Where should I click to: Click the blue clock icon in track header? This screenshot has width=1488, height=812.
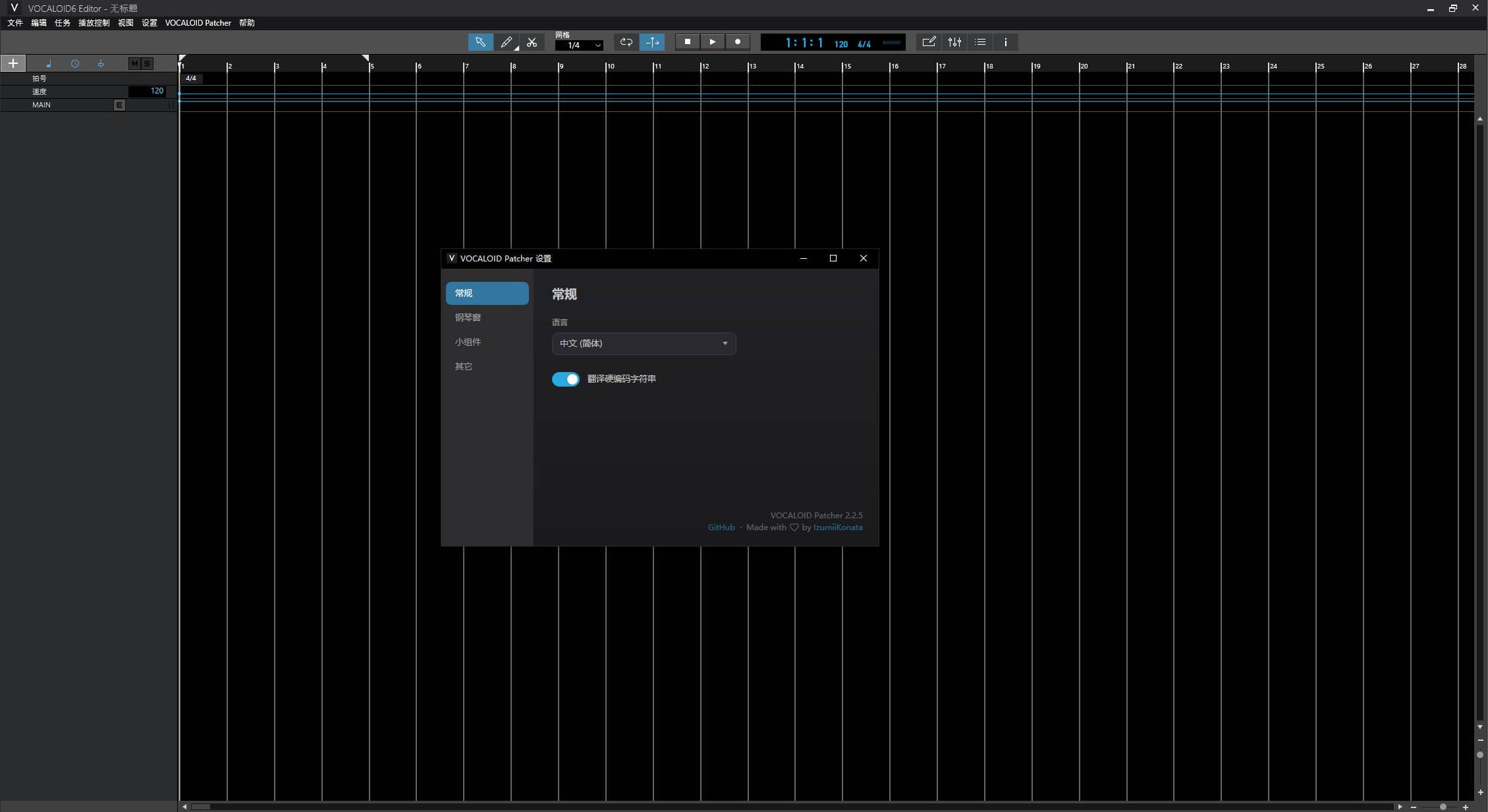pyautogui.click(x=75, y=64)
